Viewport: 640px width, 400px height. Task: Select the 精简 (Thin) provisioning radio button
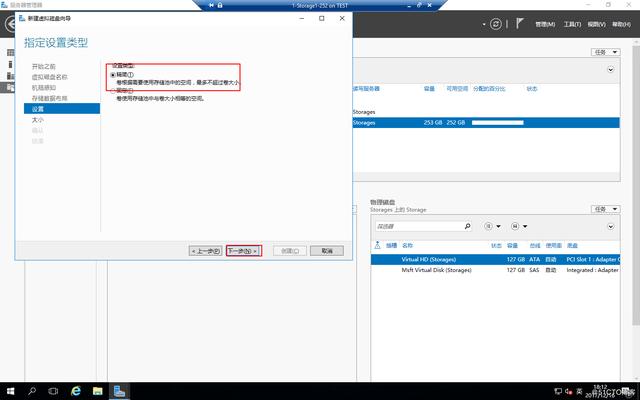113,75
